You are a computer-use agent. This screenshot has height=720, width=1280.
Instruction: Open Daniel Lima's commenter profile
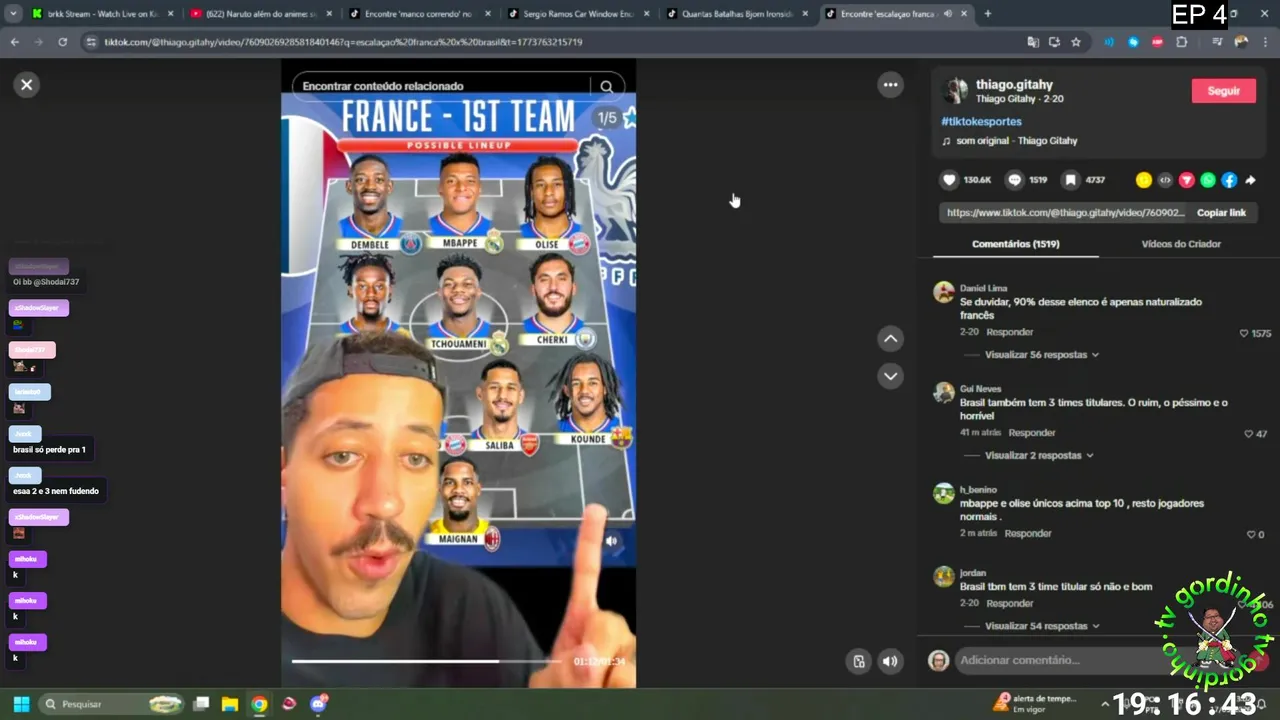(x=983, y=288)
